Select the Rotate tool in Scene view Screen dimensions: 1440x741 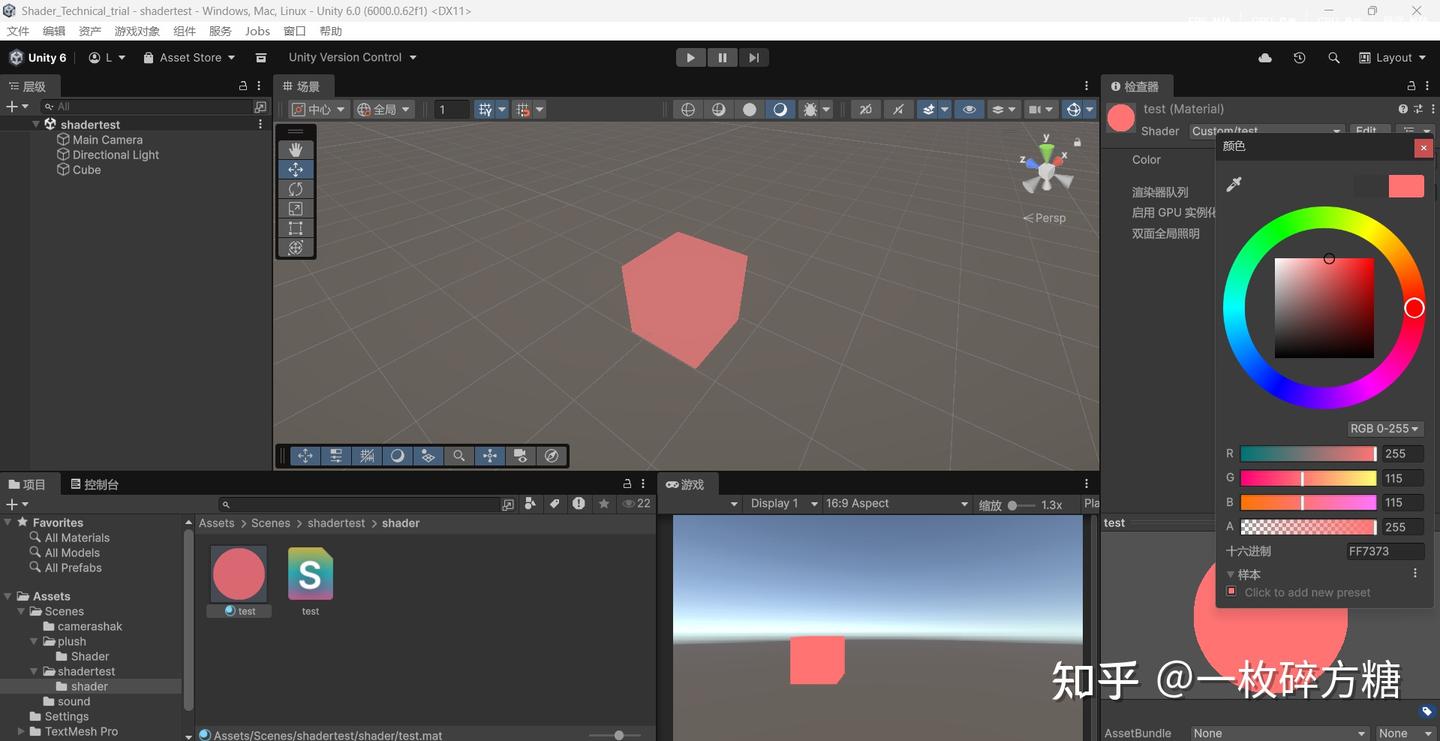(295, 188)
